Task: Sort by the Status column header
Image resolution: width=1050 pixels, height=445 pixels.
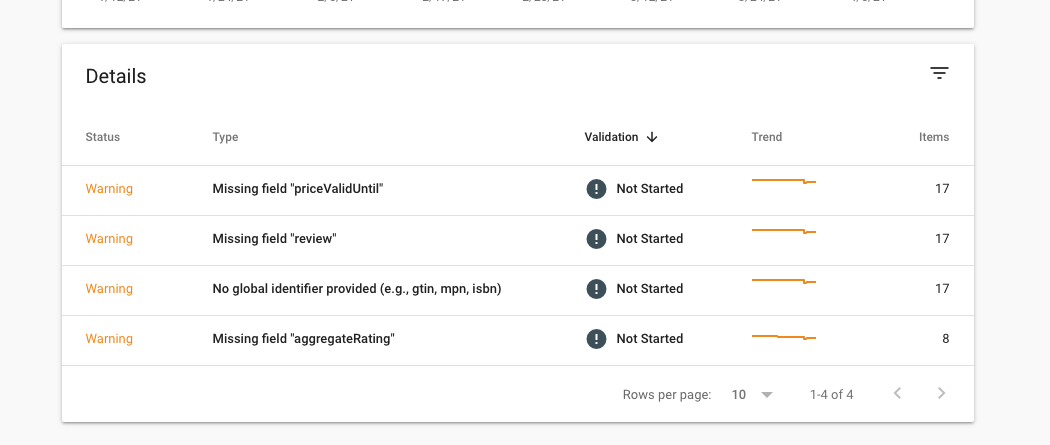Action: [x=102, y=137]
